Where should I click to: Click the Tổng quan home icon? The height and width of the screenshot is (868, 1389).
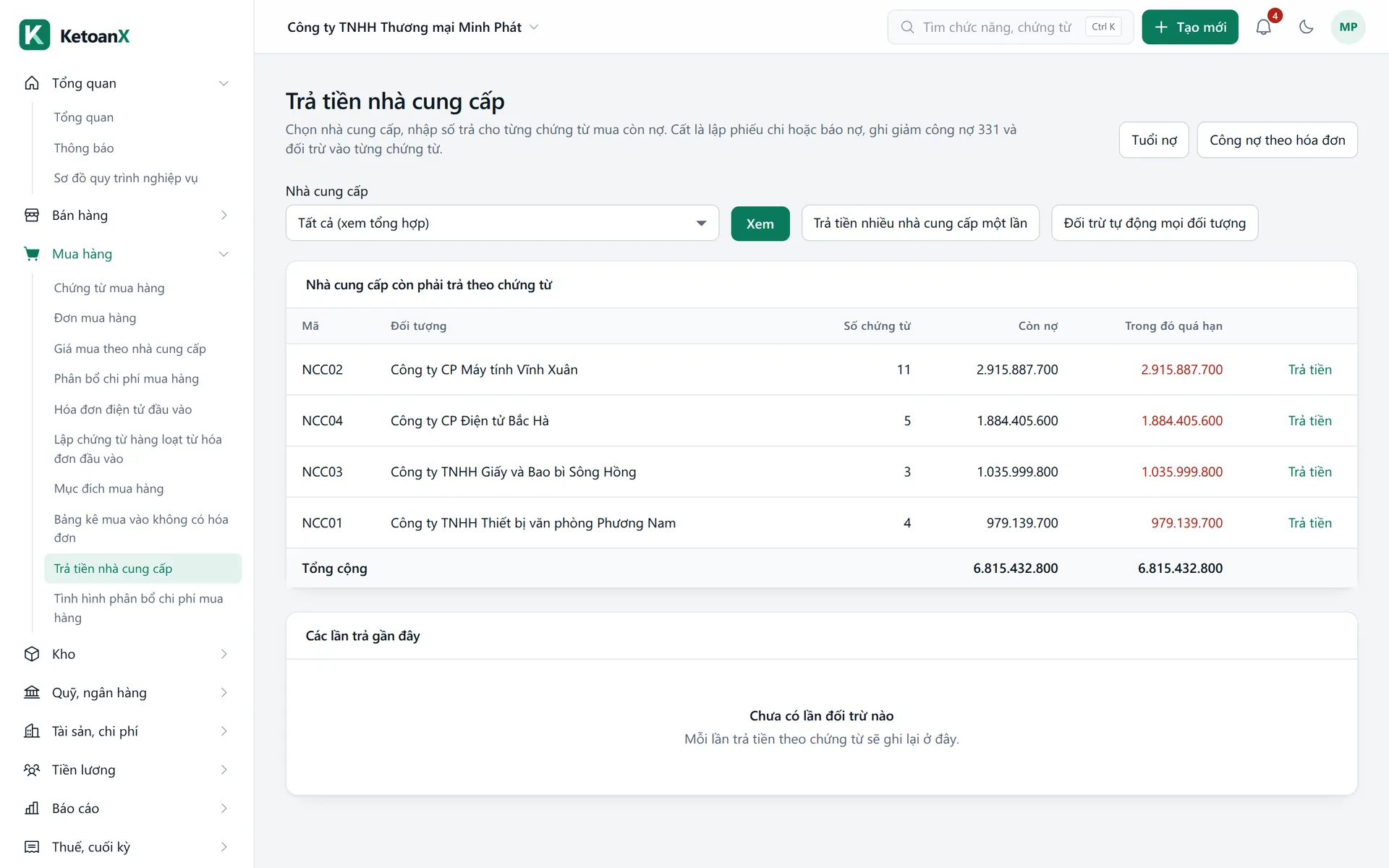click(32, 83)
